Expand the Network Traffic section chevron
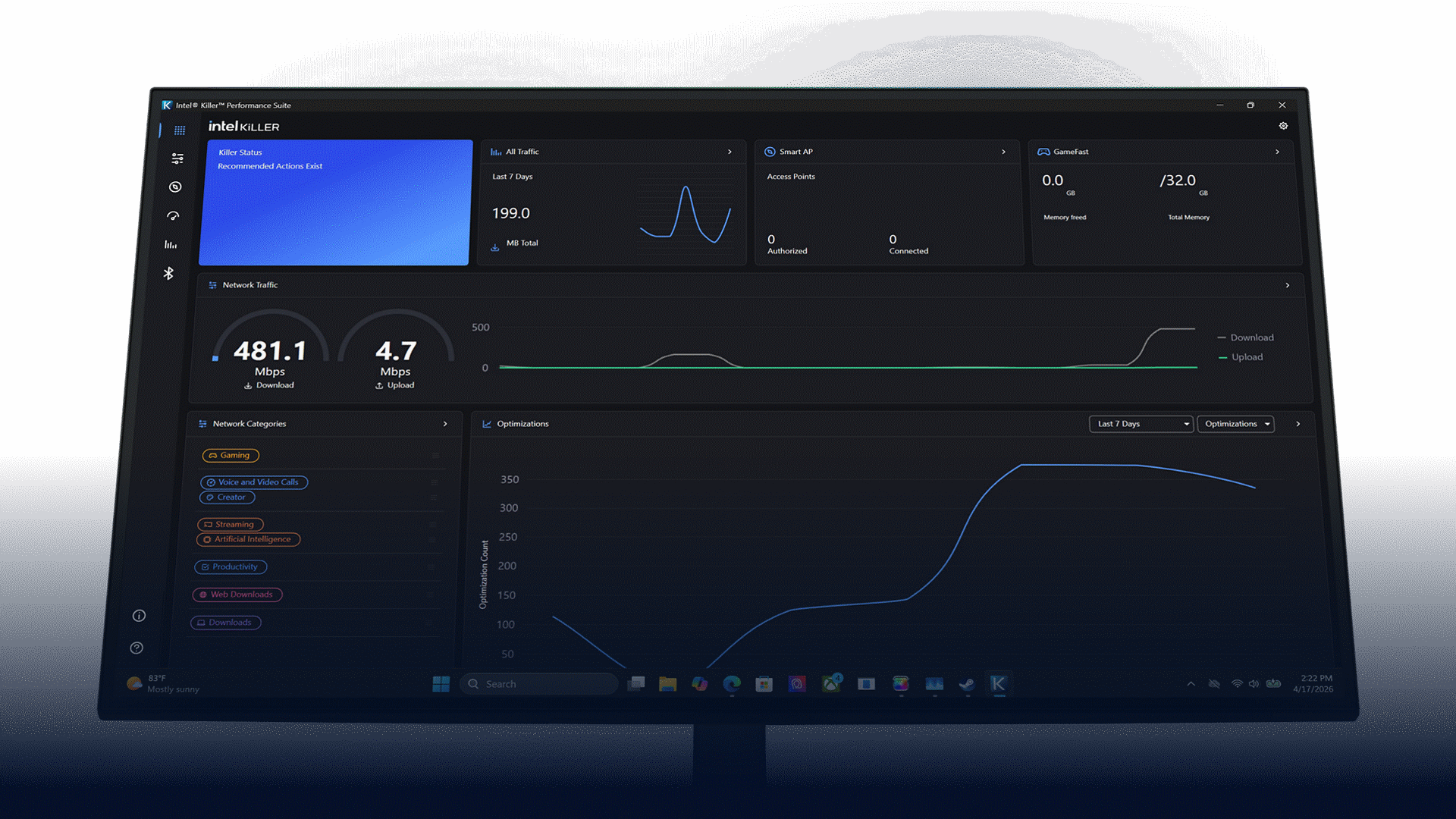The image size is (1456, 819). coord(1288,285)
